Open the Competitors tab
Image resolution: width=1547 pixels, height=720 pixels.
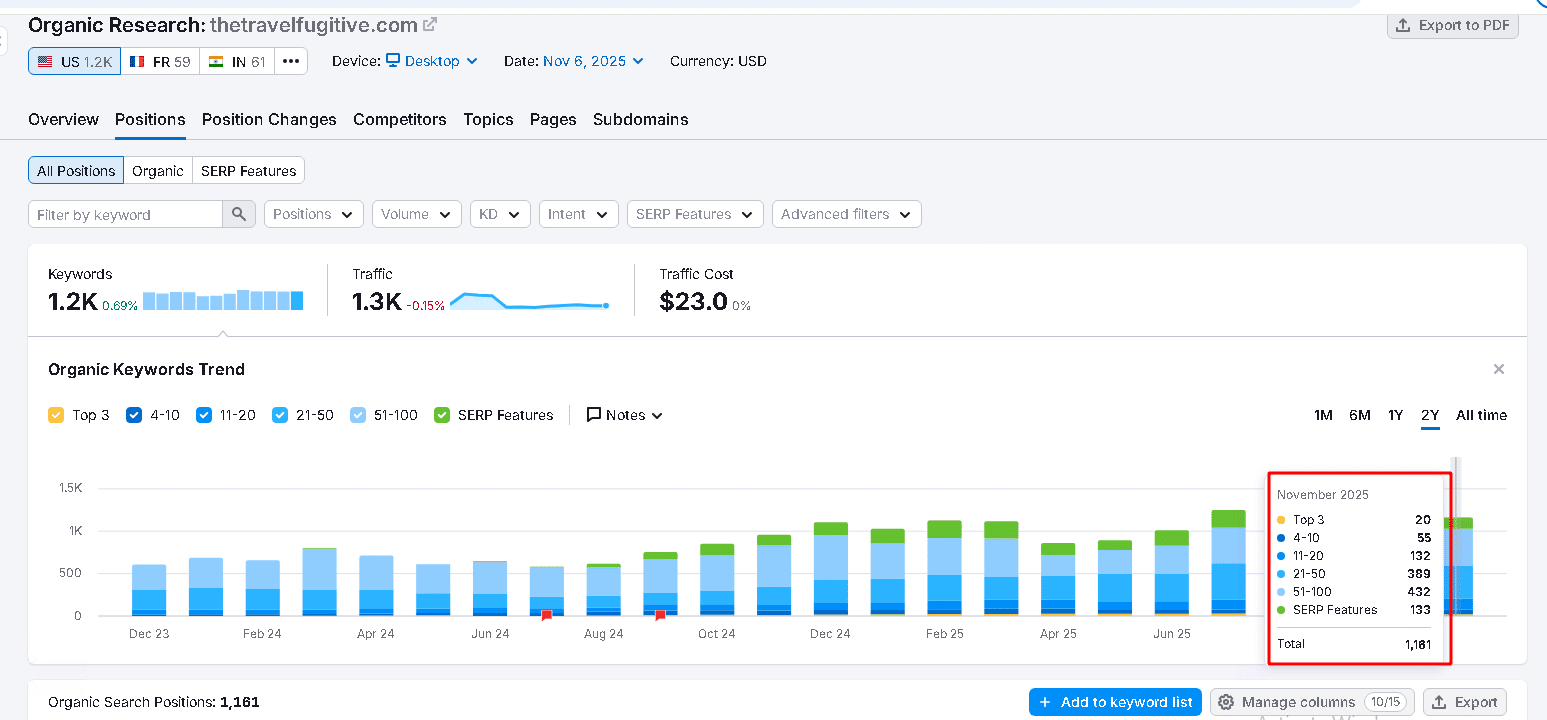click(399, 119)
